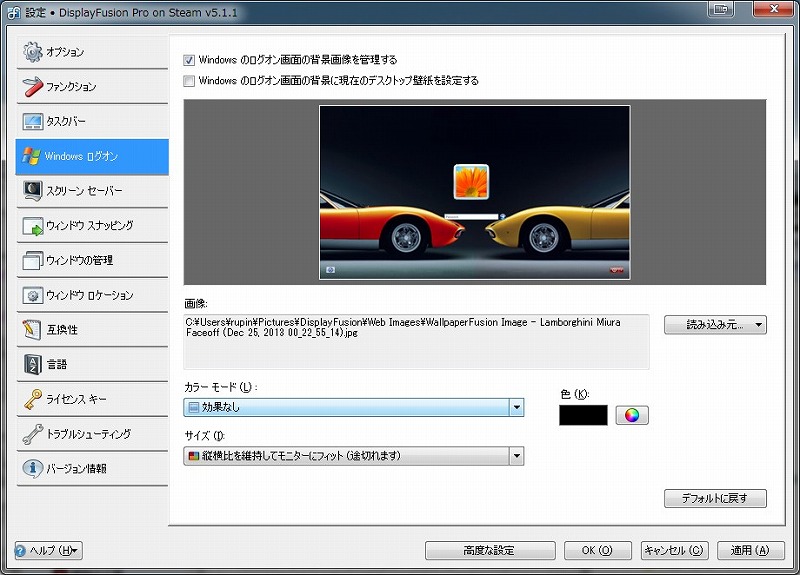Image resolution: width=800 pixels, height=575 pixels.
Task: Click the monitor icon beside タスクバー
Action: [33, 121]
